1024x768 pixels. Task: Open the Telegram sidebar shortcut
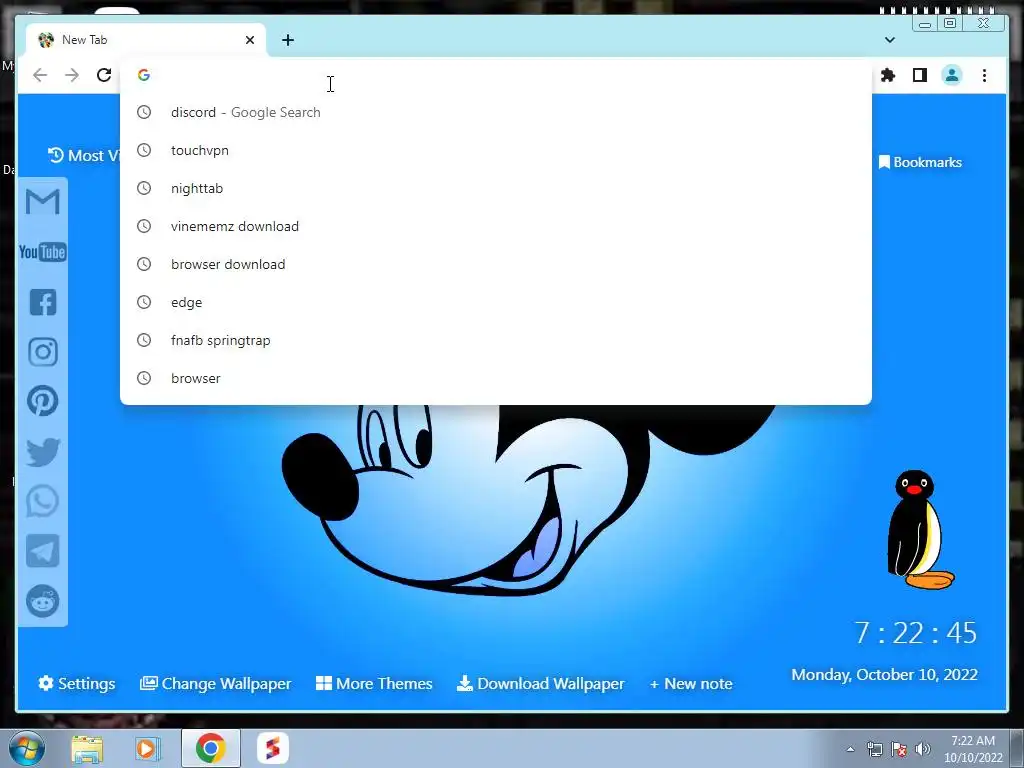click(42, 551)
